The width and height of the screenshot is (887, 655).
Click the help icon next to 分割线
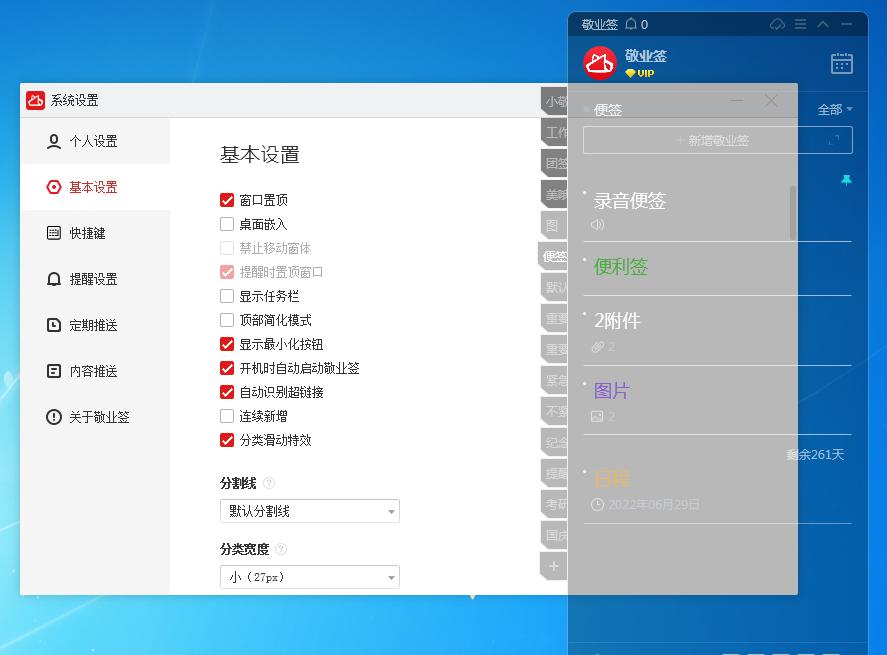pyautogui.click(x=269, y=483)
